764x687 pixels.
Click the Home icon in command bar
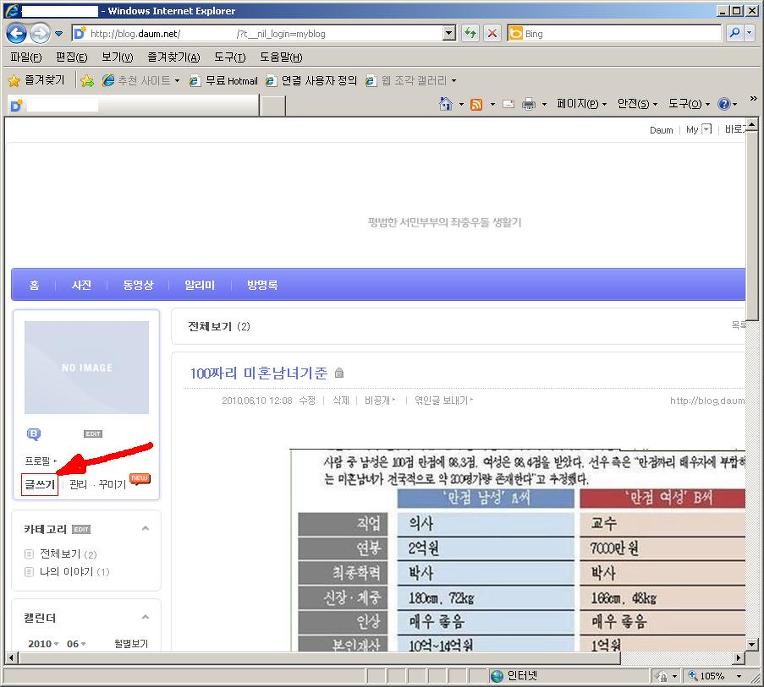(446, 104)
